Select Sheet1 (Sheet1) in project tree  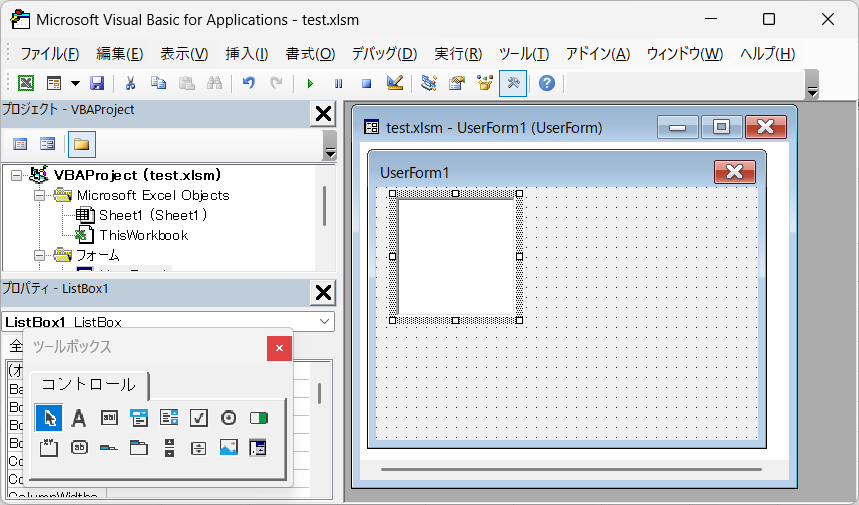(x=153, y=215)
